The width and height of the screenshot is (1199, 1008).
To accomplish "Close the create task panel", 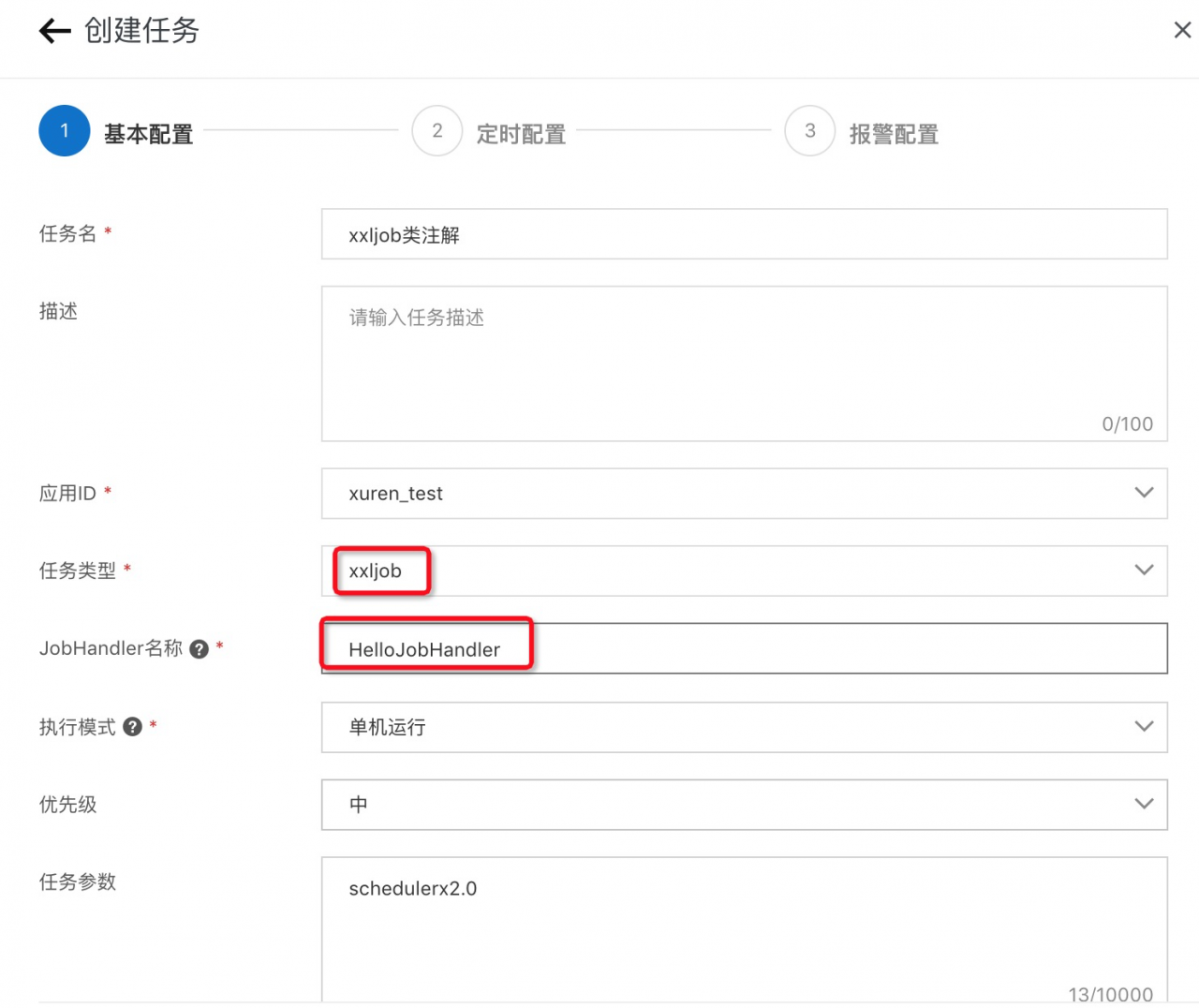I will coord(1182,31).
